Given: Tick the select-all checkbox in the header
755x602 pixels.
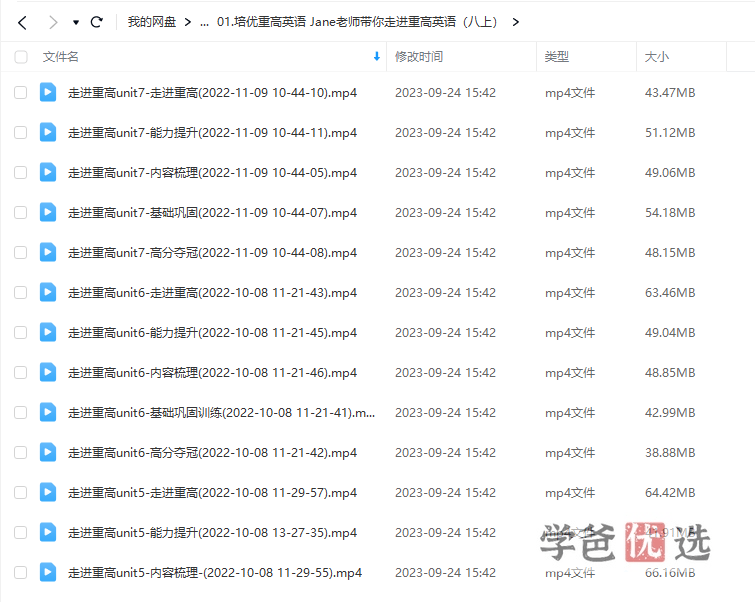Looking at the screenshot, I should [21, 57].
